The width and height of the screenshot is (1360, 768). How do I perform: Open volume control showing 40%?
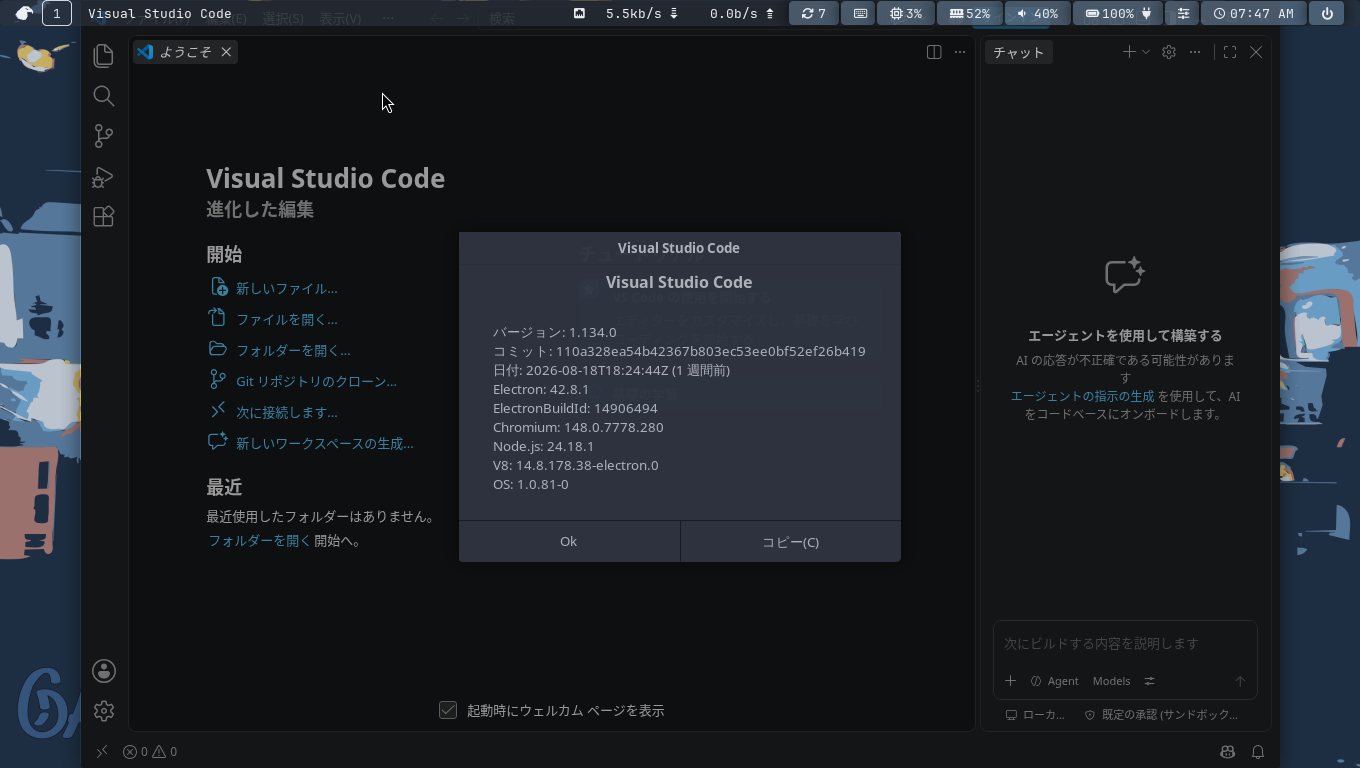click(1037, 14)
